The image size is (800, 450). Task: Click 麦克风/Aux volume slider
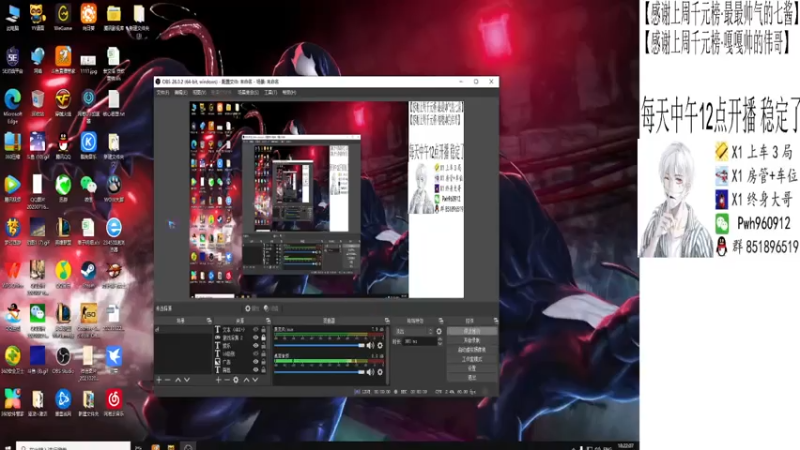point(319,345)
